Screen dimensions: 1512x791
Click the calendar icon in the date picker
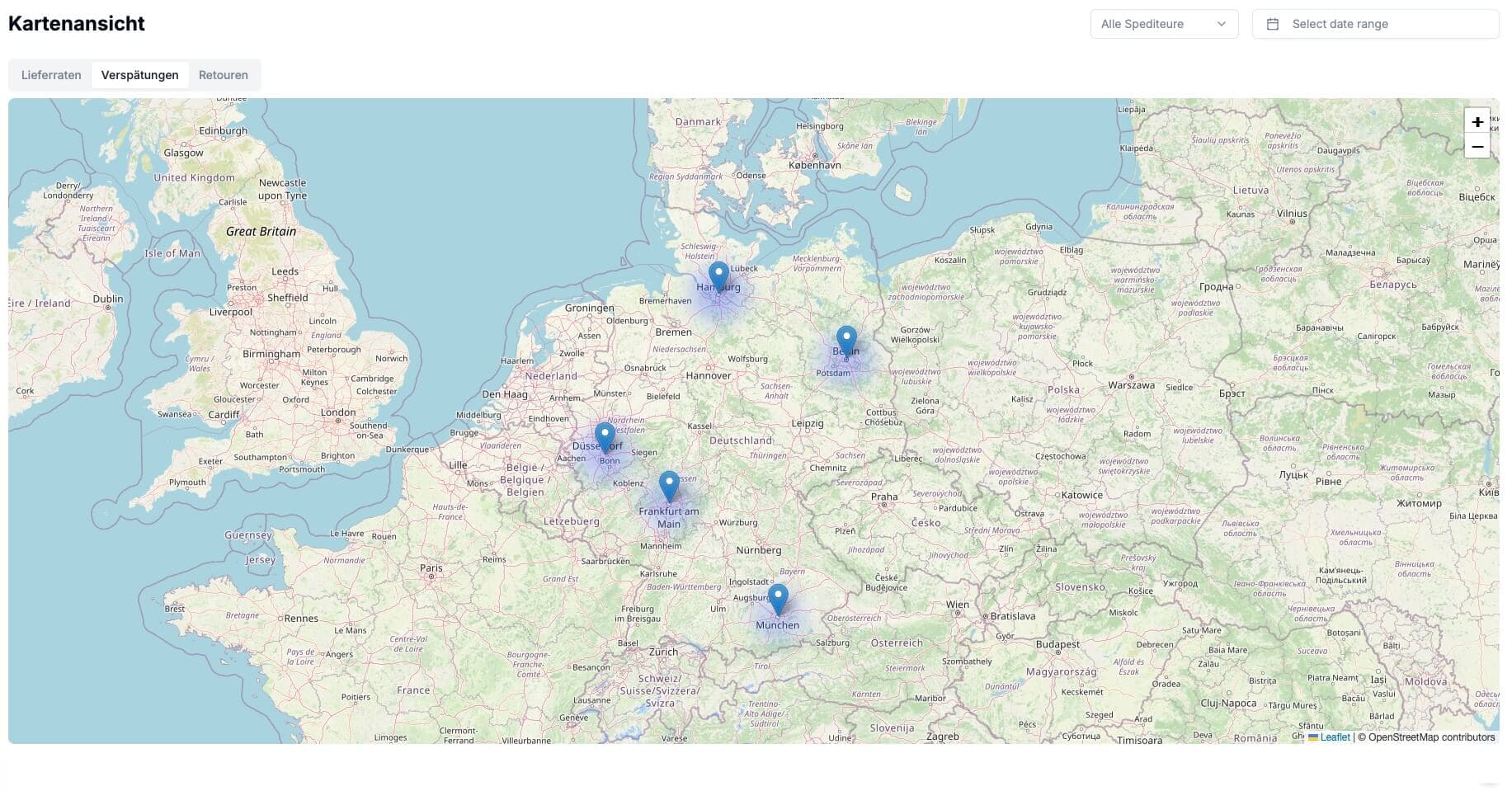pos(1273,23)
